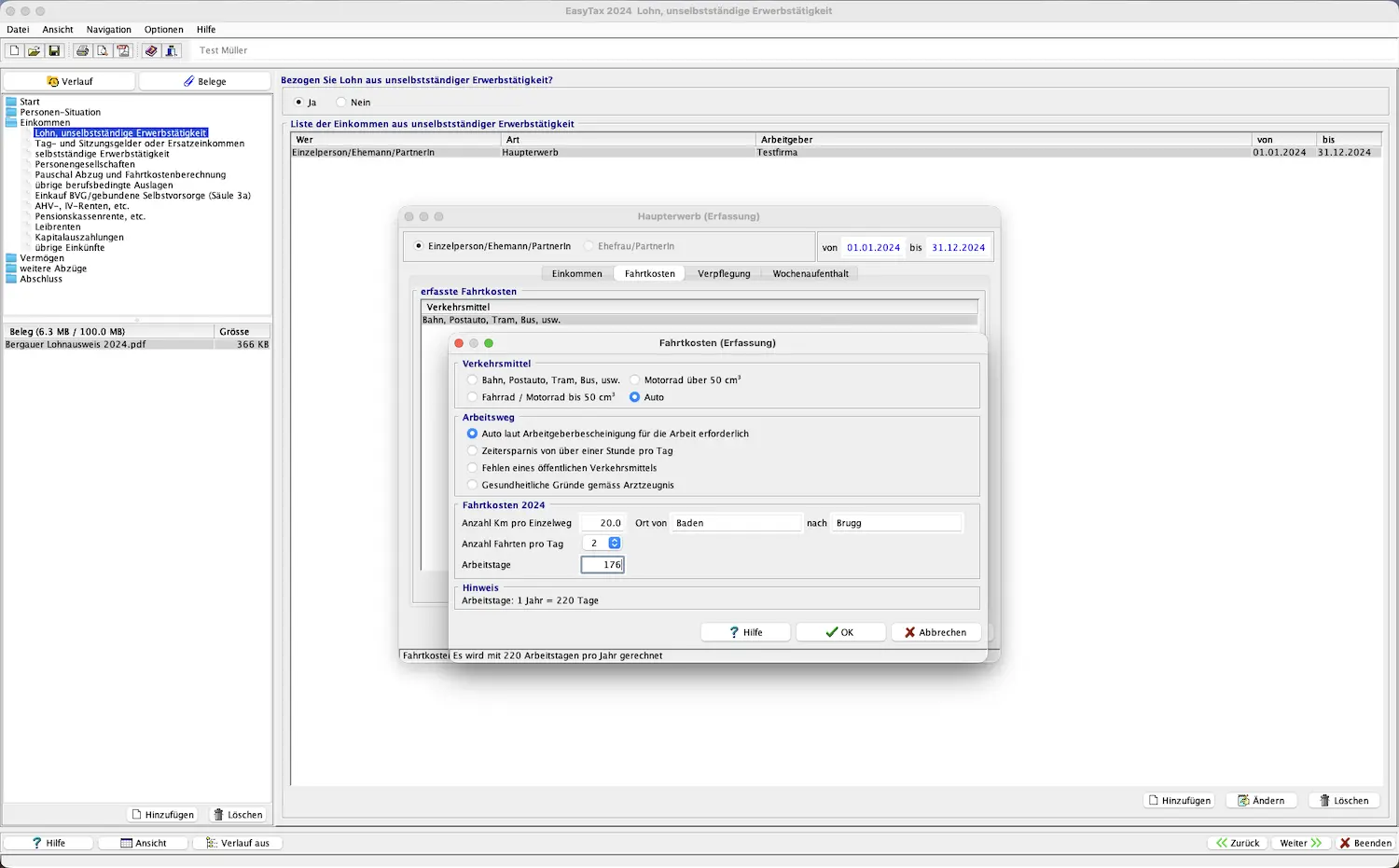Open the help book toolbar icon
Image resolution: width=1399 pixels, height=868 pixels.
click(151, 50)
